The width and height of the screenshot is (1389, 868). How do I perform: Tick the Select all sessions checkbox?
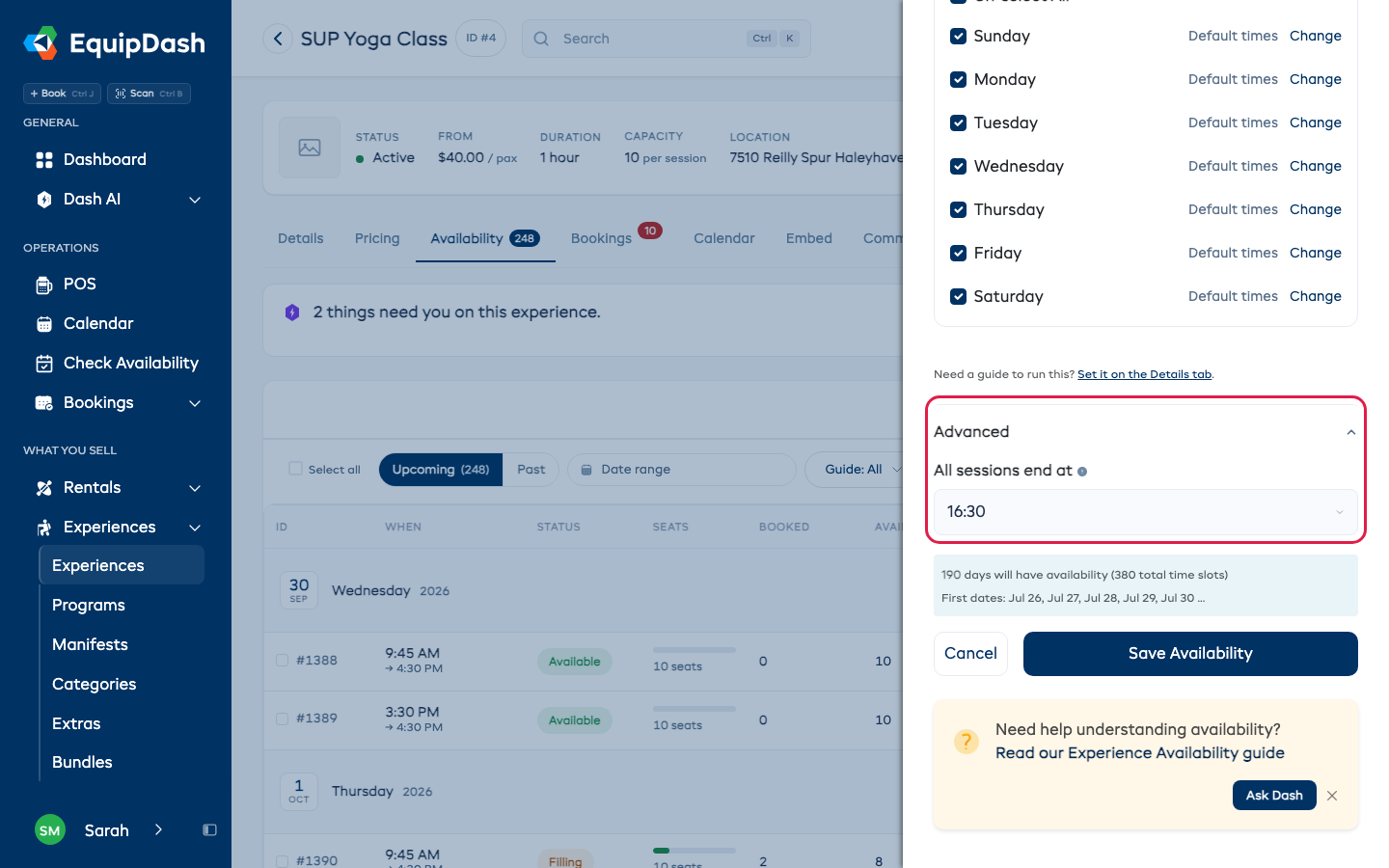pyautogui.click(x=296, y=470)
